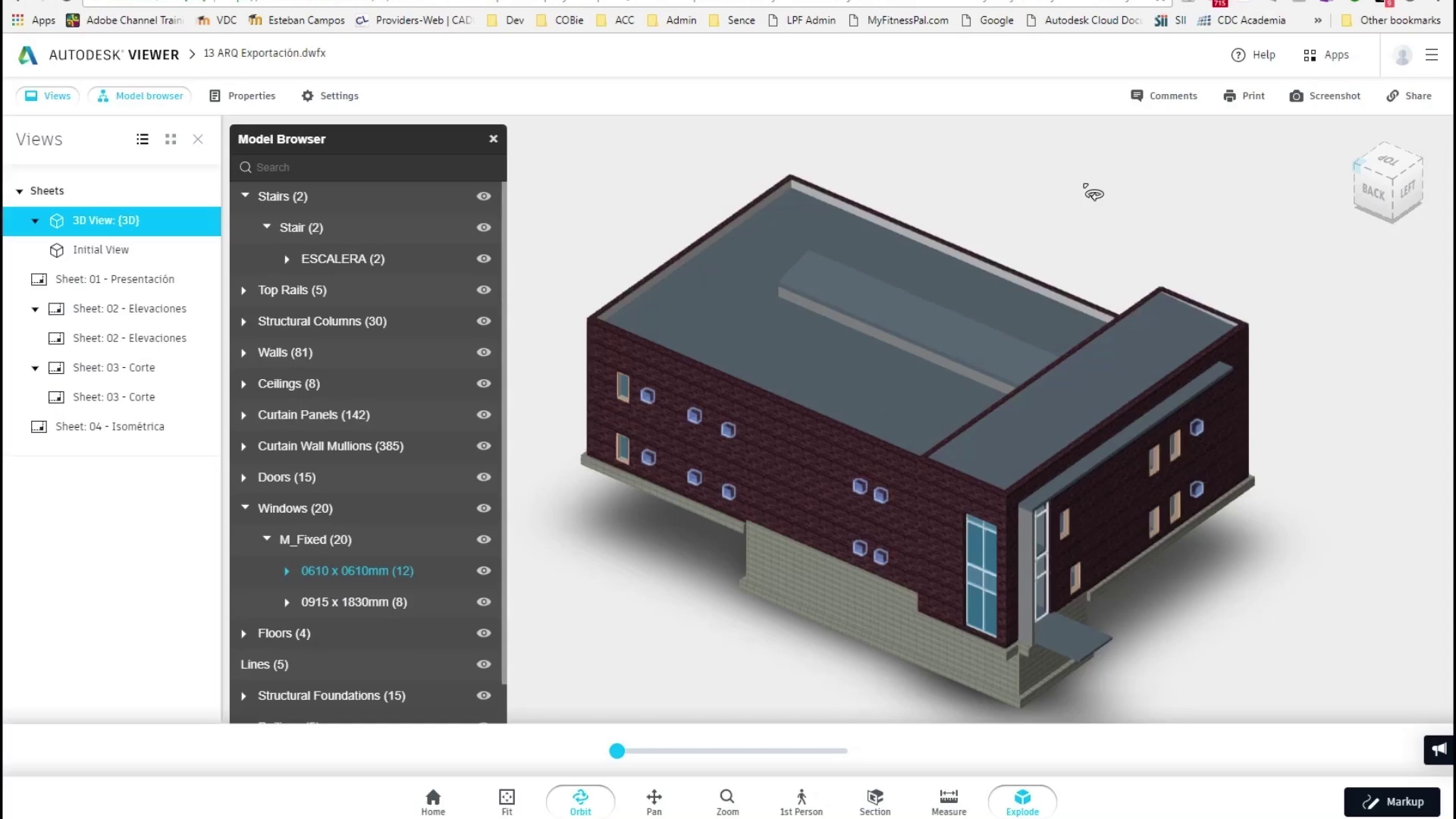Viewport: 1456px width, 819px height.
Task: Open Sheet: 04 - Isométrica
Action: tap(109, 427)
